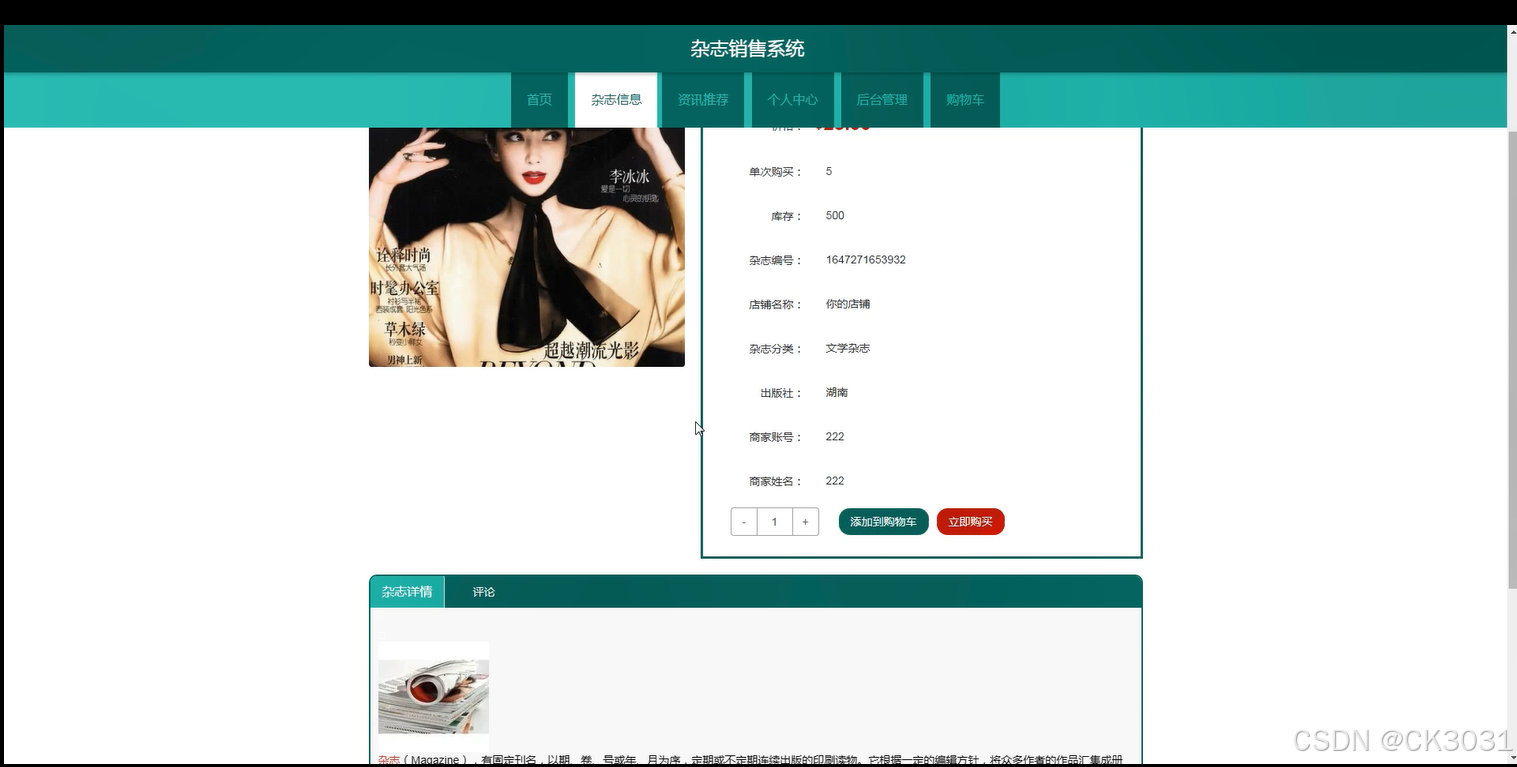This screenshot has height=767, width=1517.
Task: Click the vertical page scrollbar
Action: [1511, 358]
